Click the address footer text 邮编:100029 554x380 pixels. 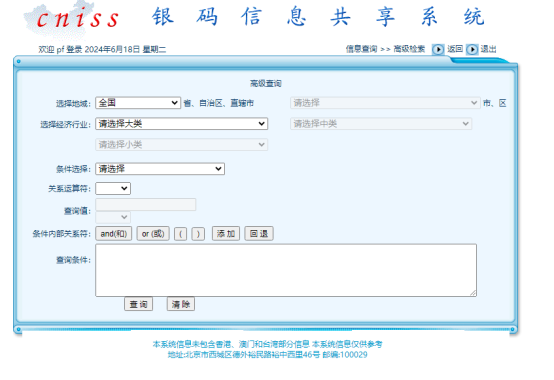coord(345,355)
